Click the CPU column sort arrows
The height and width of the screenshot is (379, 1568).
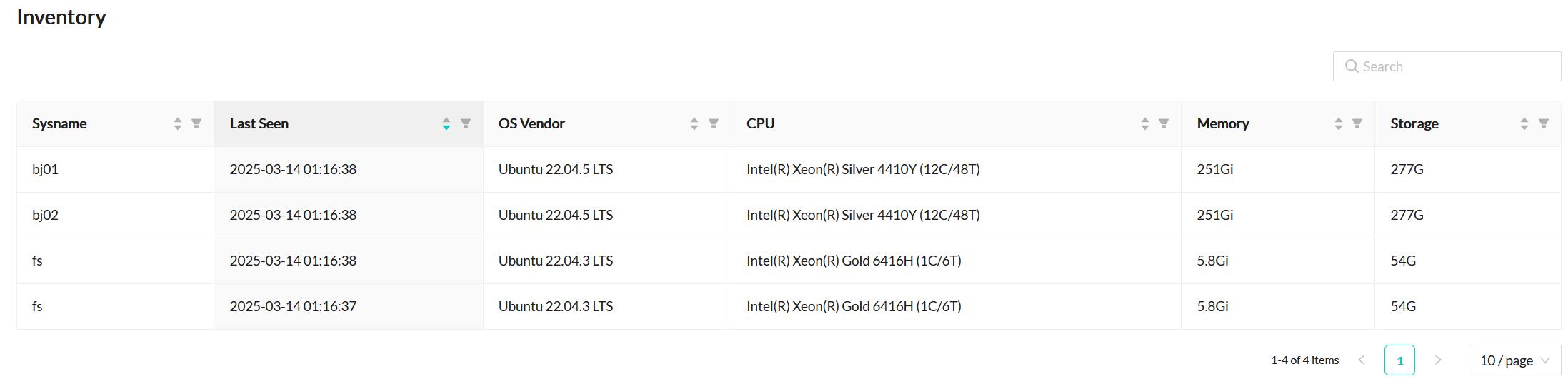pos(1145,123)
